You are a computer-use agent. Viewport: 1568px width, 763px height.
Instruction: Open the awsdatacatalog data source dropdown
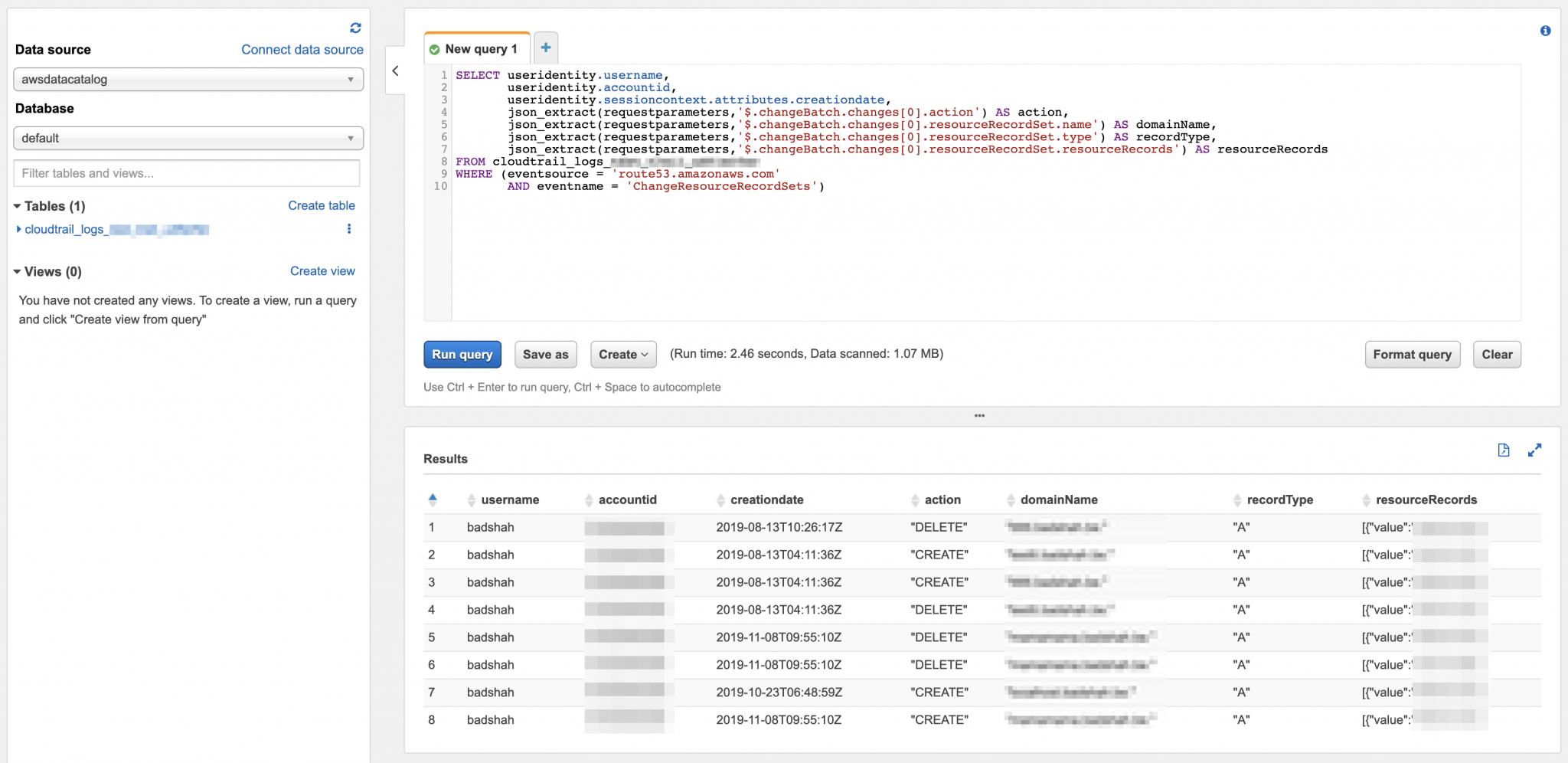pos(188,80)
